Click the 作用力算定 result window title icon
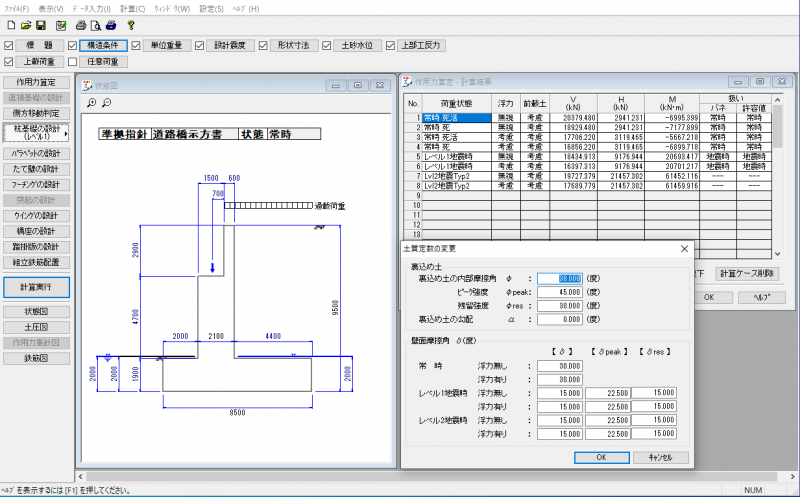The image size is (800, 497). tap(407, 82)
